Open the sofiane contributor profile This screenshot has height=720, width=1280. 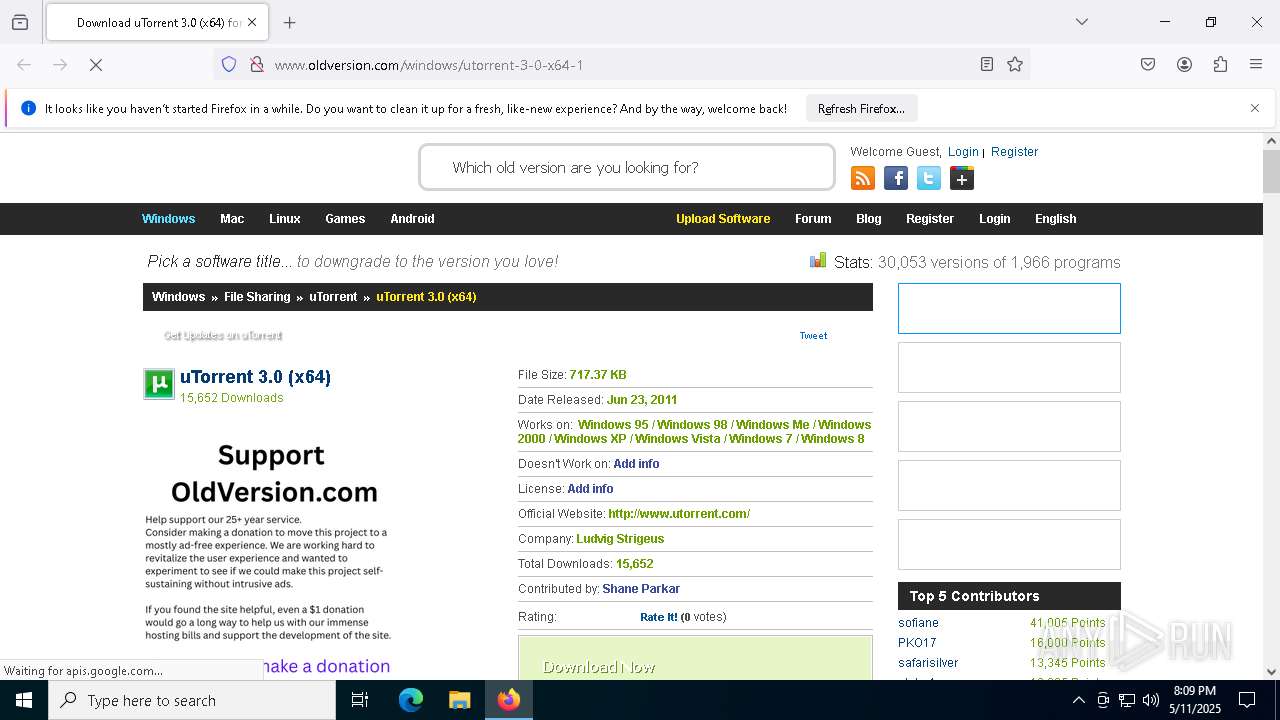918,623
